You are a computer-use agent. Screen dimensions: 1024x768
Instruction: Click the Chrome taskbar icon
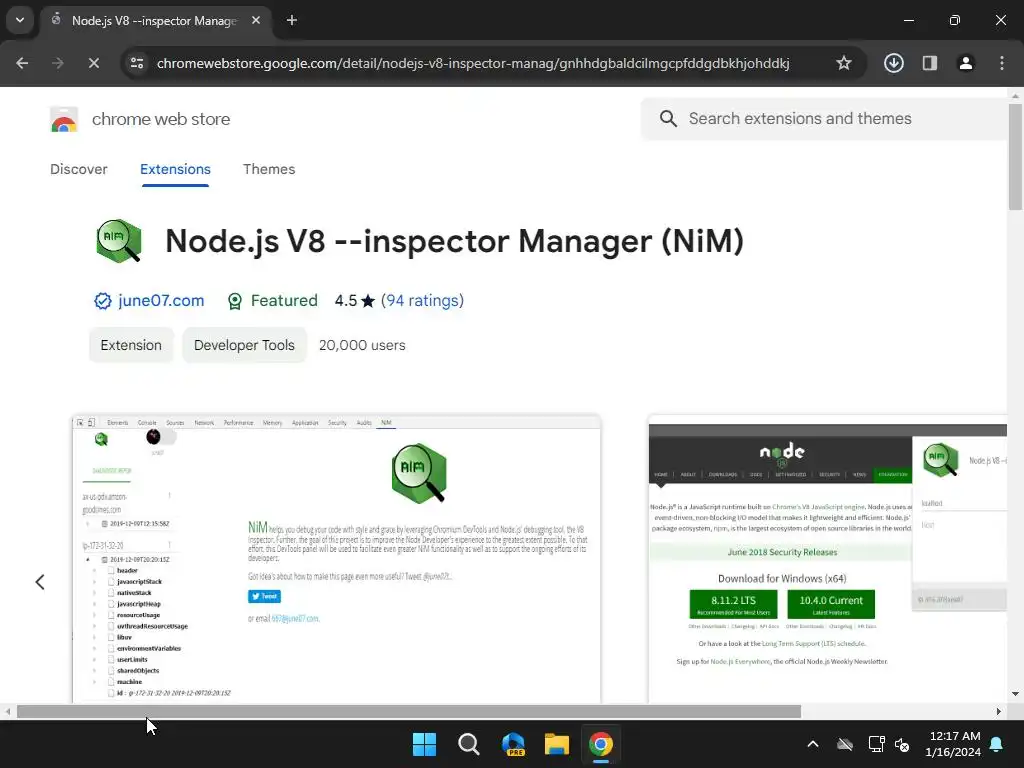click(601, 744)
